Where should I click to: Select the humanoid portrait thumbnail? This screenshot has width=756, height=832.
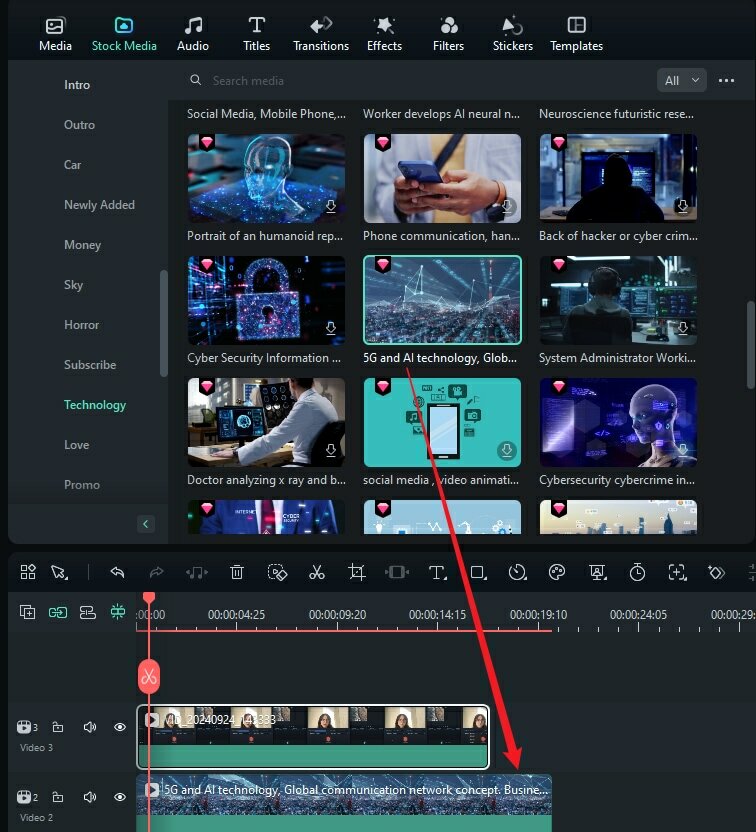[x=266, y=178]
